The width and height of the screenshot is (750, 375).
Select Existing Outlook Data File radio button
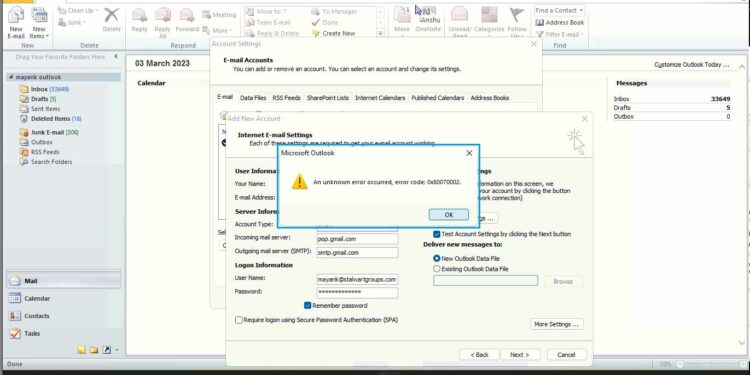436,269
